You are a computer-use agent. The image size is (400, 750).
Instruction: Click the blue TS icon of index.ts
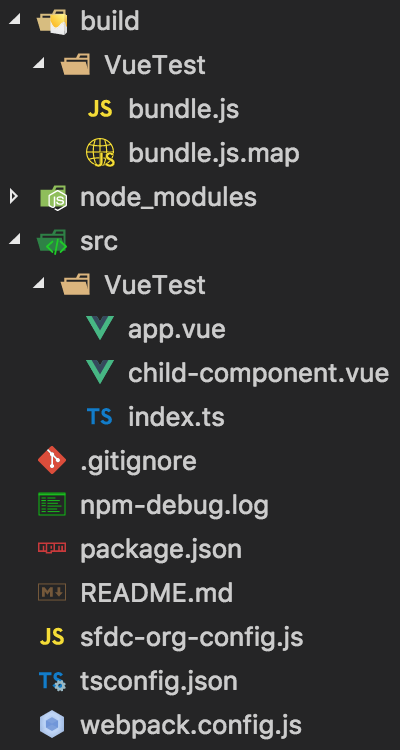click(x=100, y=417)
